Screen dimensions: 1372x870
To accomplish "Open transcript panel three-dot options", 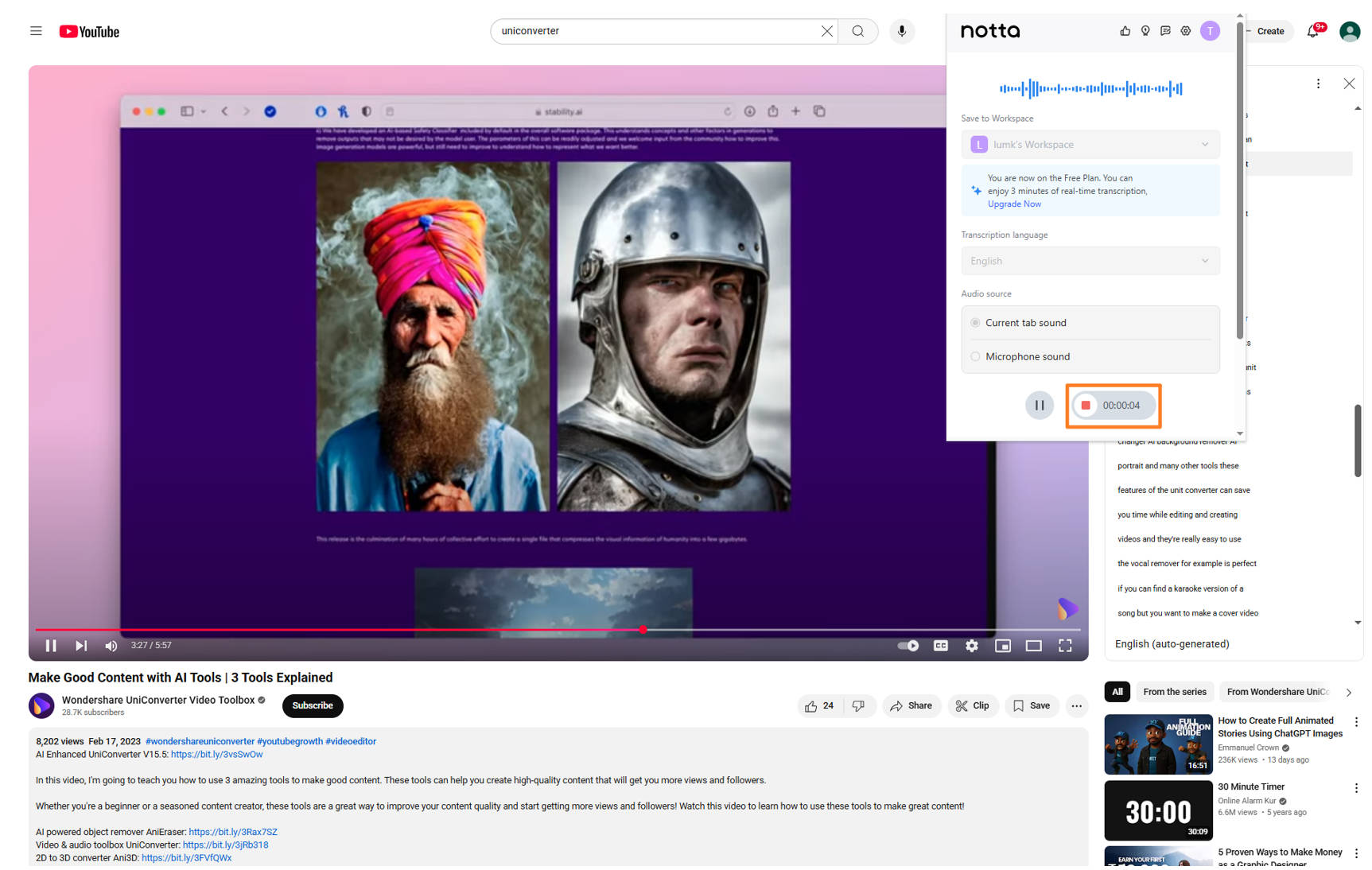I will click(x=1318, y=84).
